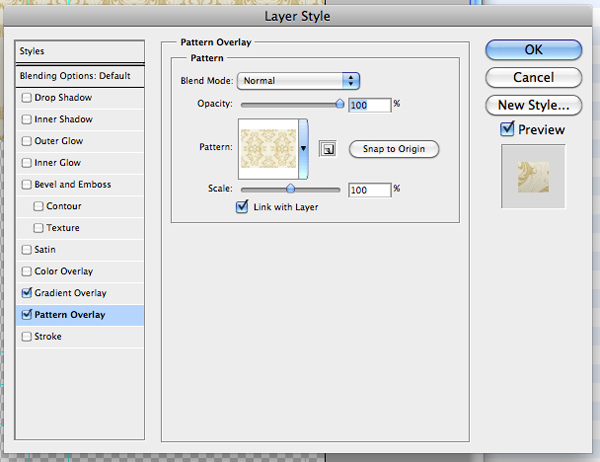
Task: Open the Gradient Overlay settings label
Action: point(70,293)
